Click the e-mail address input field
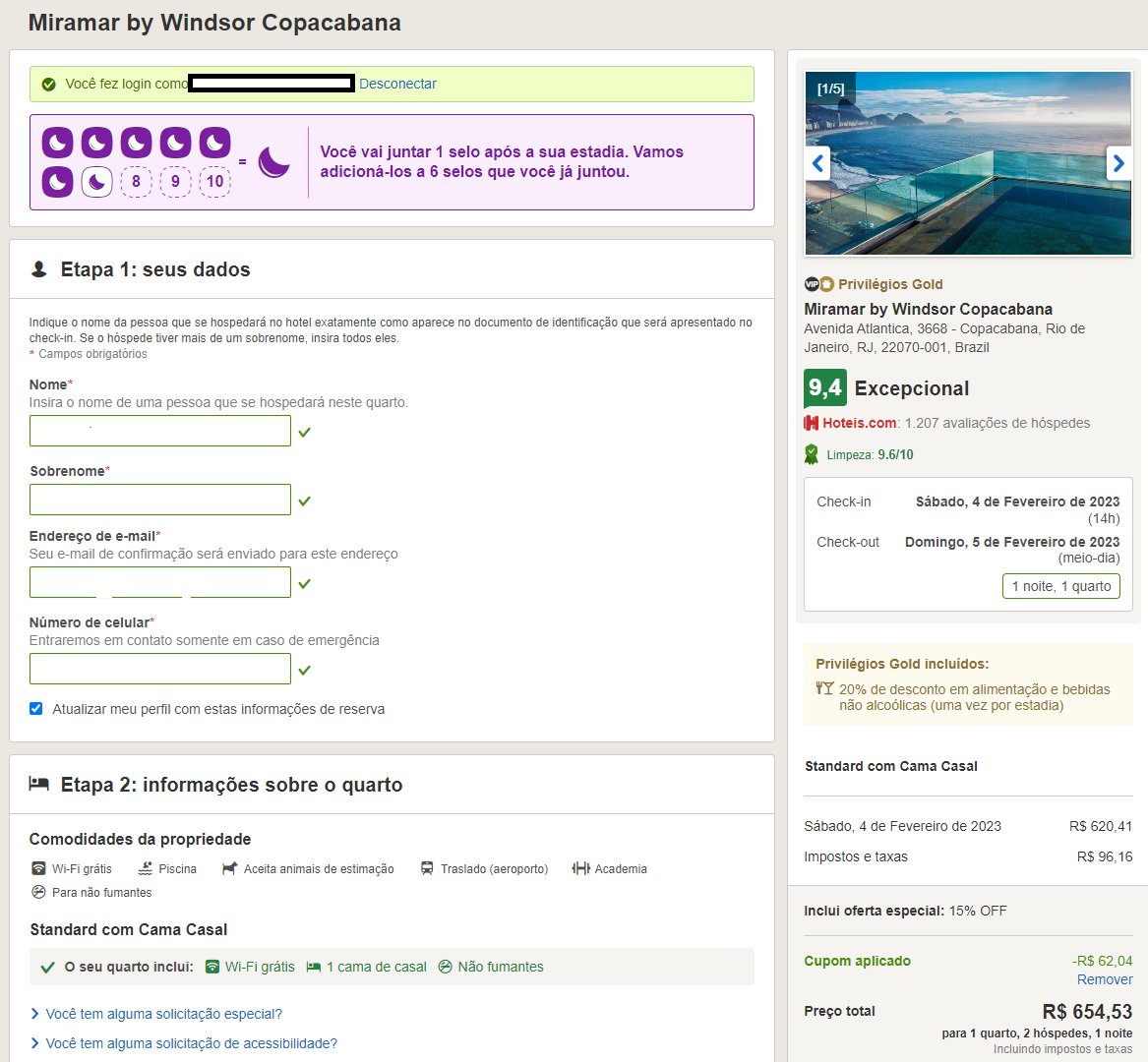 coord(160,582)
